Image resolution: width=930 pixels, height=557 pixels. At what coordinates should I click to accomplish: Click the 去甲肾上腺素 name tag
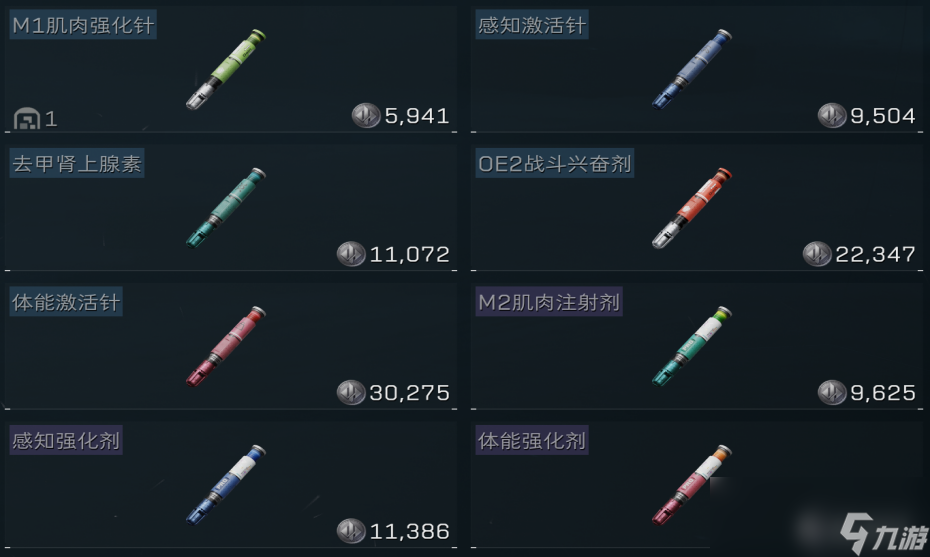coord(77,163)
